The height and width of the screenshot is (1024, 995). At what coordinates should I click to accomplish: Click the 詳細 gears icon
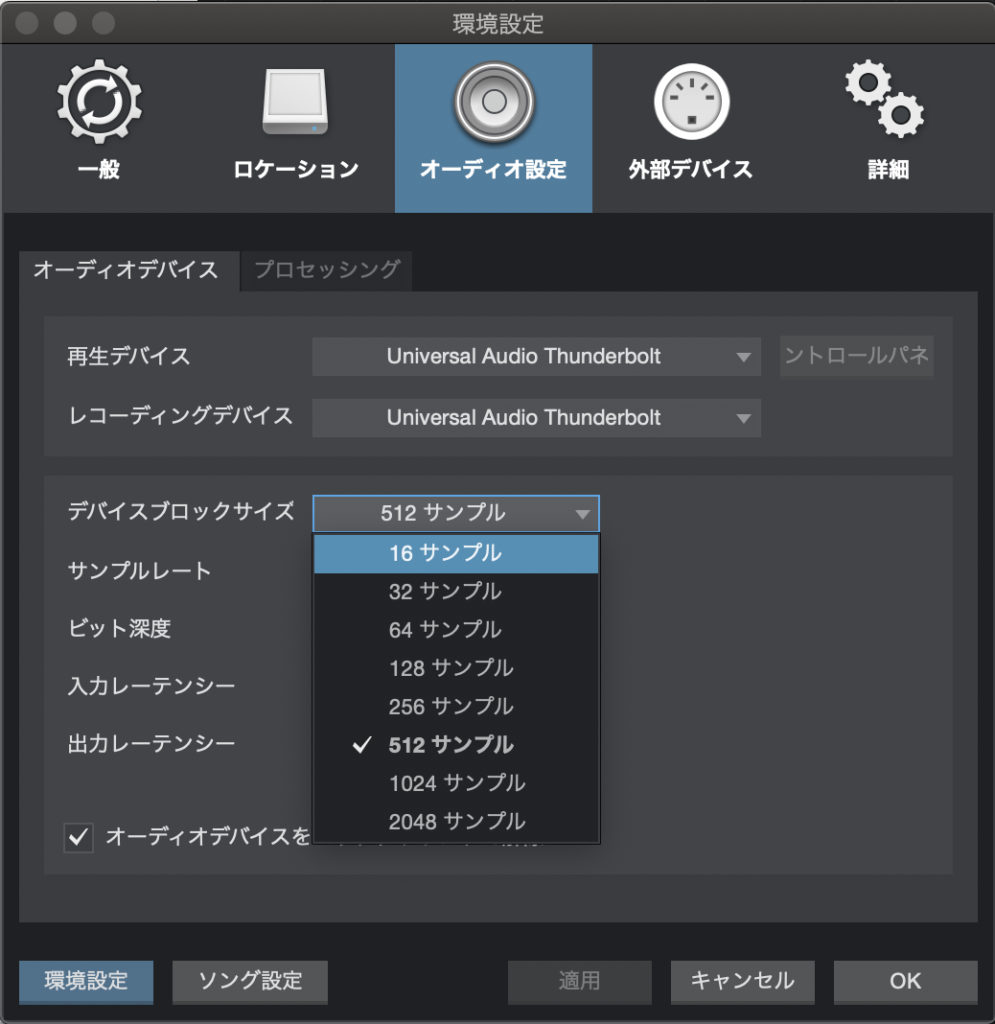tap(886, 103)
